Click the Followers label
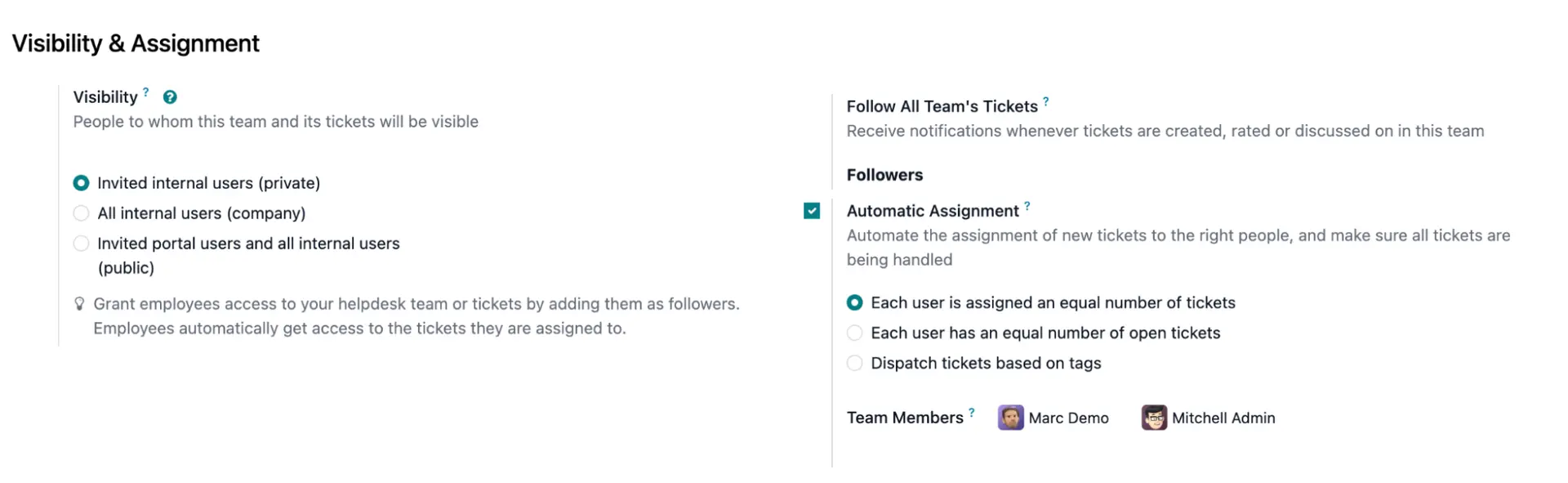Screen dimensions: 1568x483 coord(884,175)
